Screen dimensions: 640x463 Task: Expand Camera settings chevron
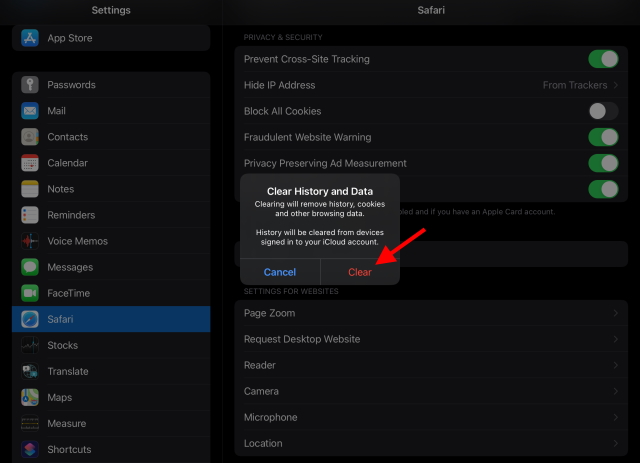tap(616, 392)
